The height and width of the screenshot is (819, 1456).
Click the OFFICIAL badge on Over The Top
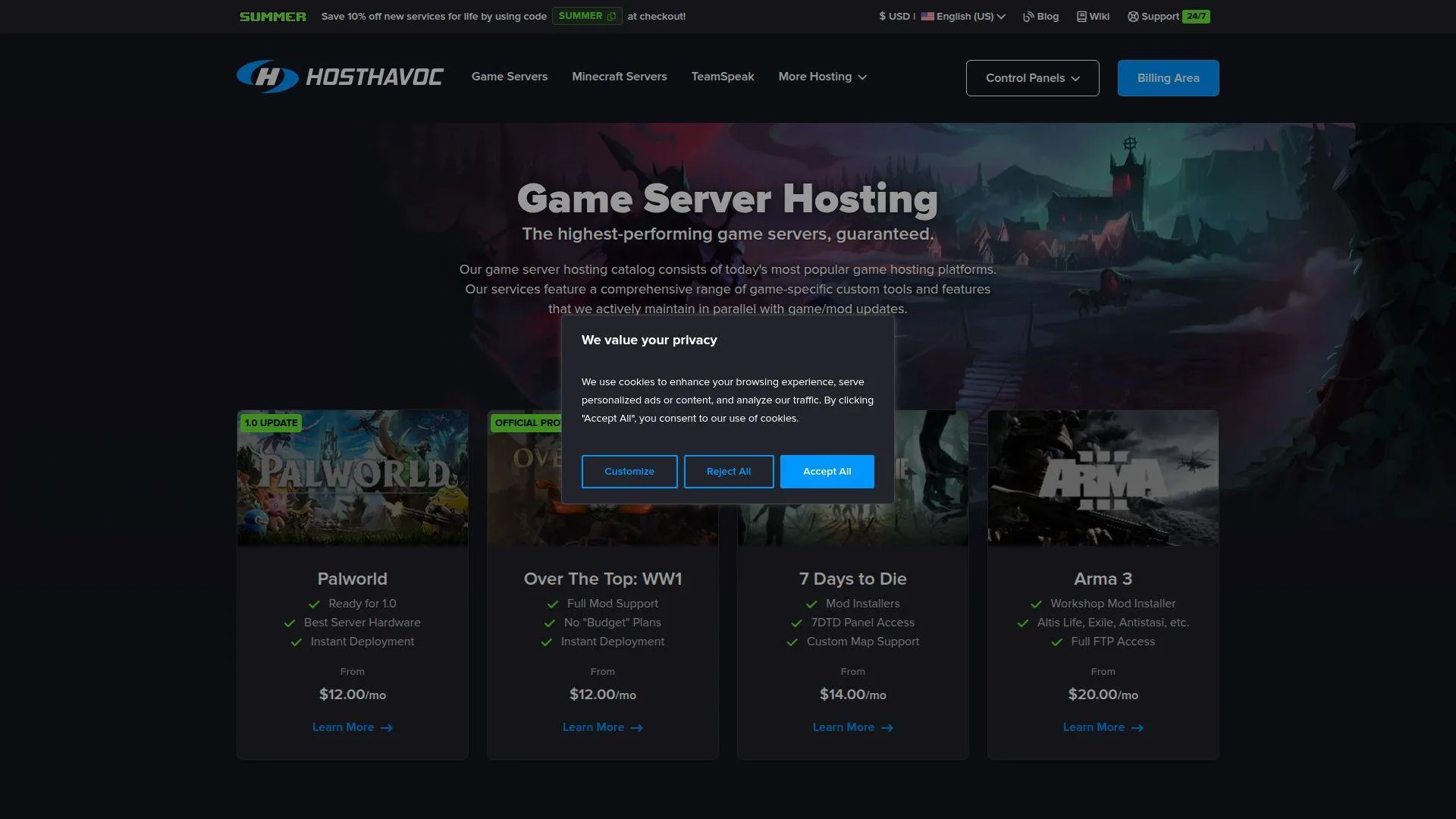coord(527,423)
